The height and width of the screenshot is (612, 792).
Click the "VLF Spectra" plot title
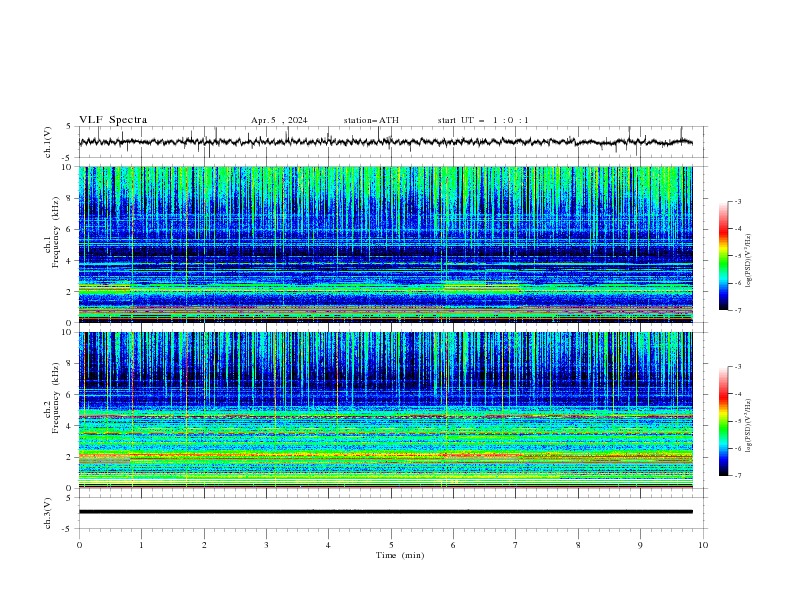coord(113,120)
